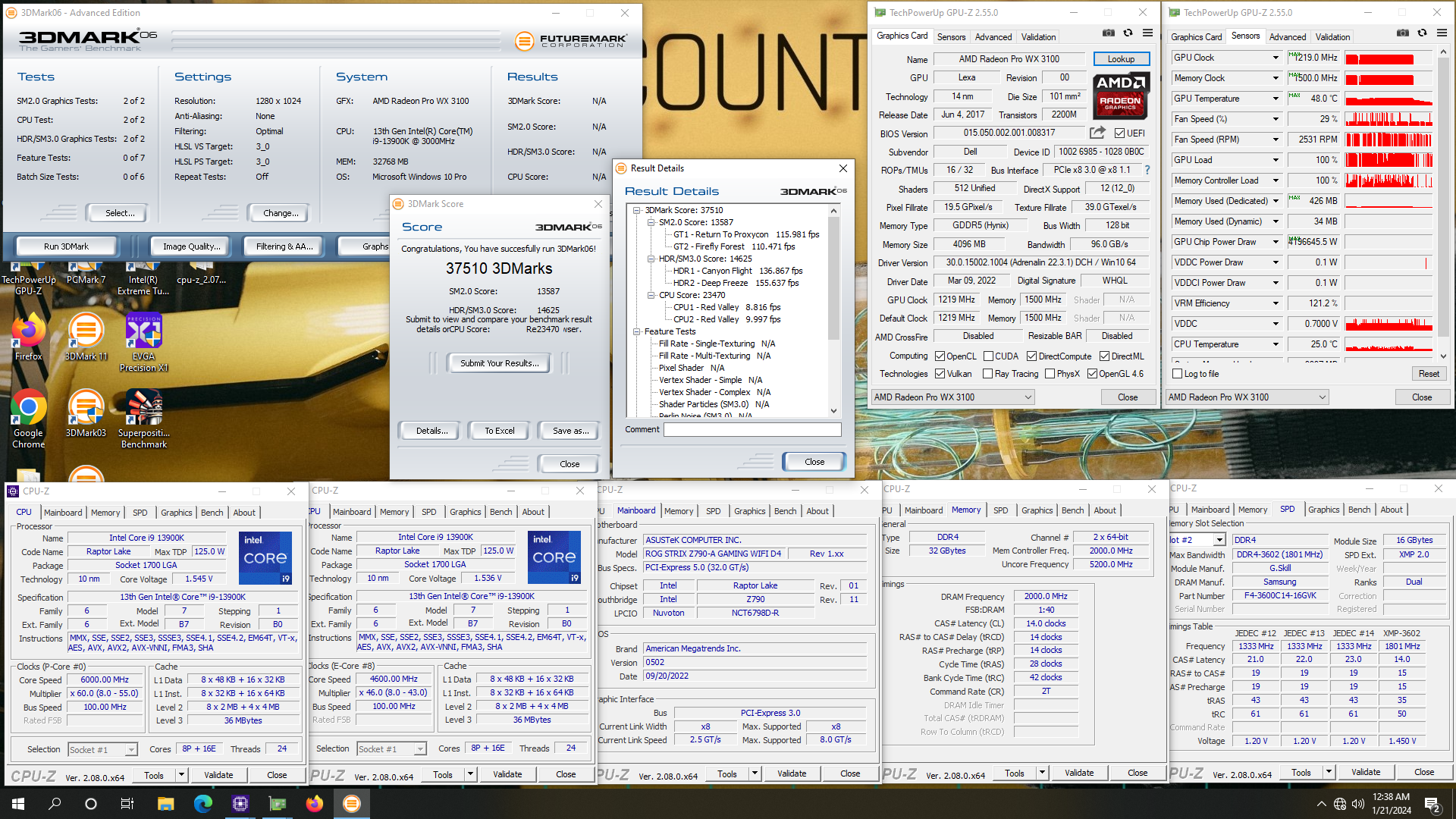This screenshot has width=1456, height=819.
Task: Click the Result Details tree scrollbar down arrow
Action: tap(834, 411)
